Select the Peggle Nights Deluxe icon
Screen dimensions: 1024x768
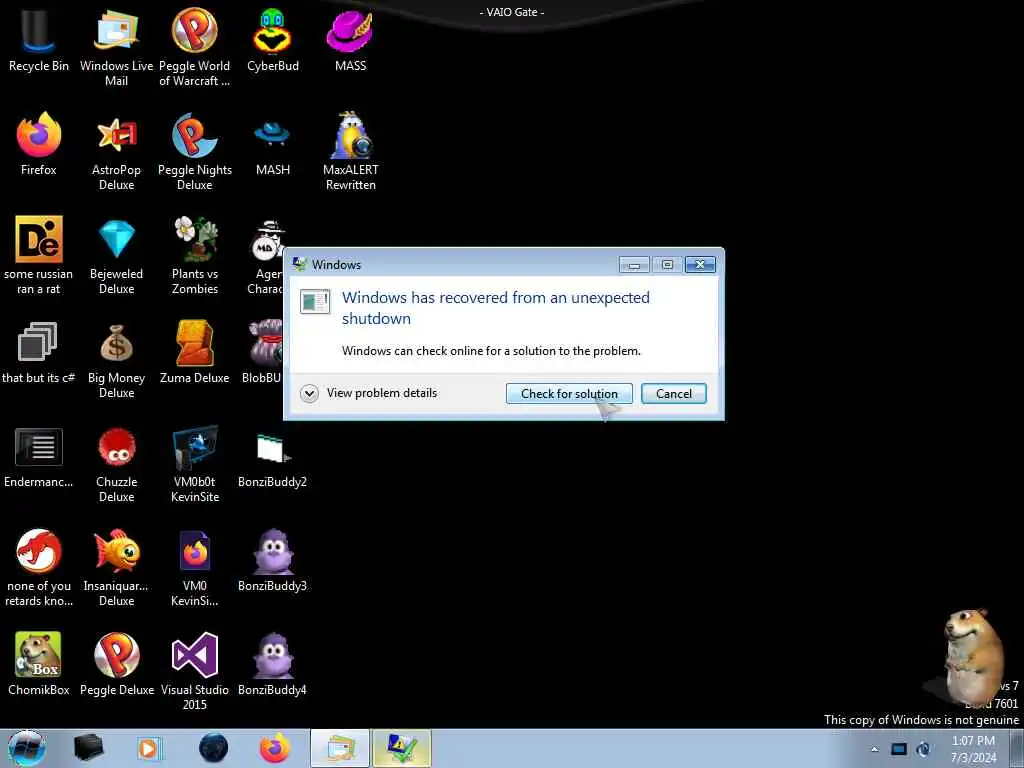point(195,152)
